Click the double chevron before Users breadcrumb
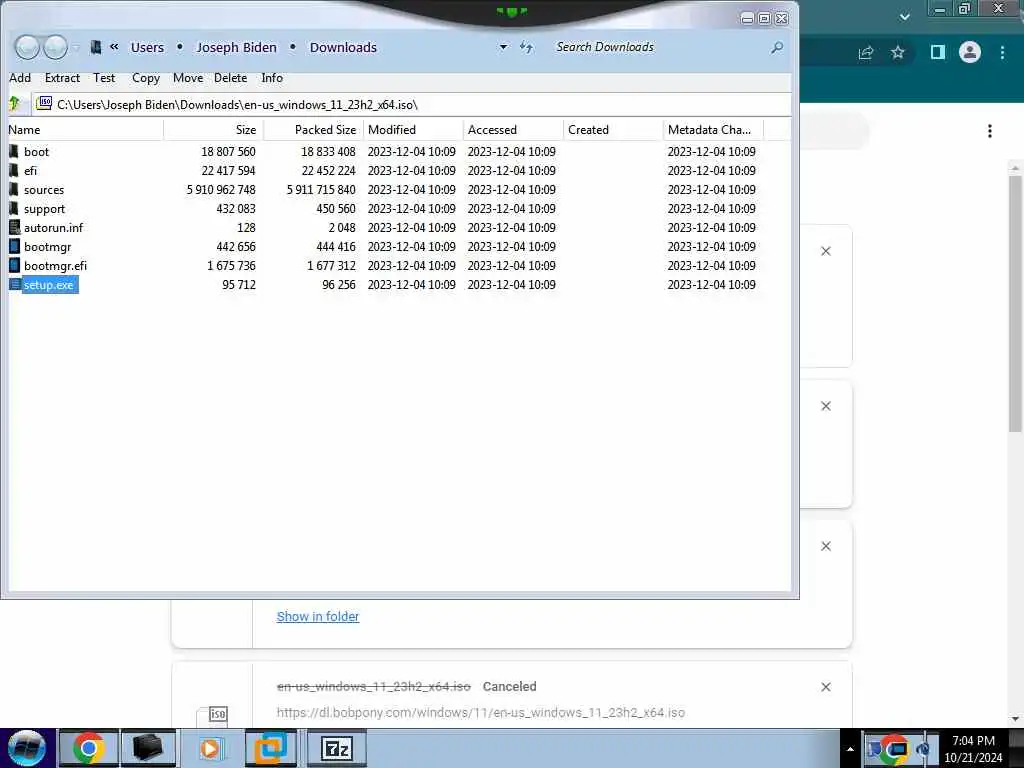 point(114,46)
